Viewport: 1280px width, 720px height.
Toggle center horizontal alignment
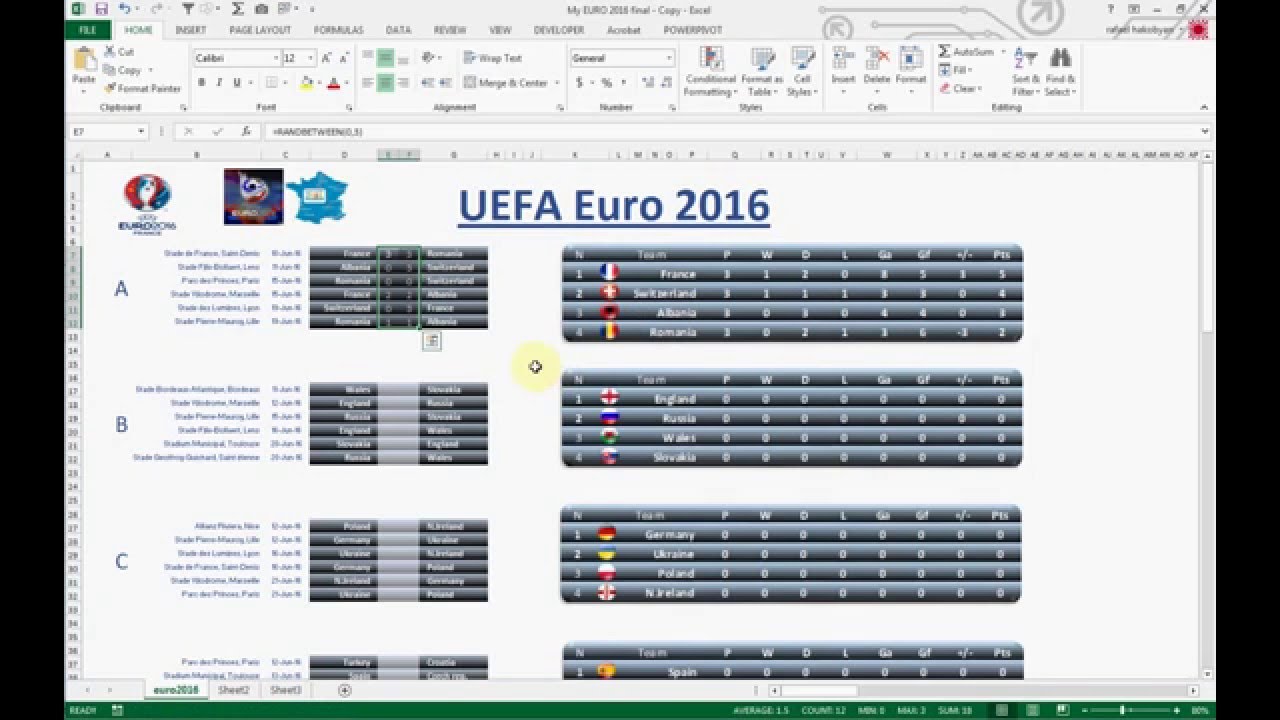click(x=385, y=83)
